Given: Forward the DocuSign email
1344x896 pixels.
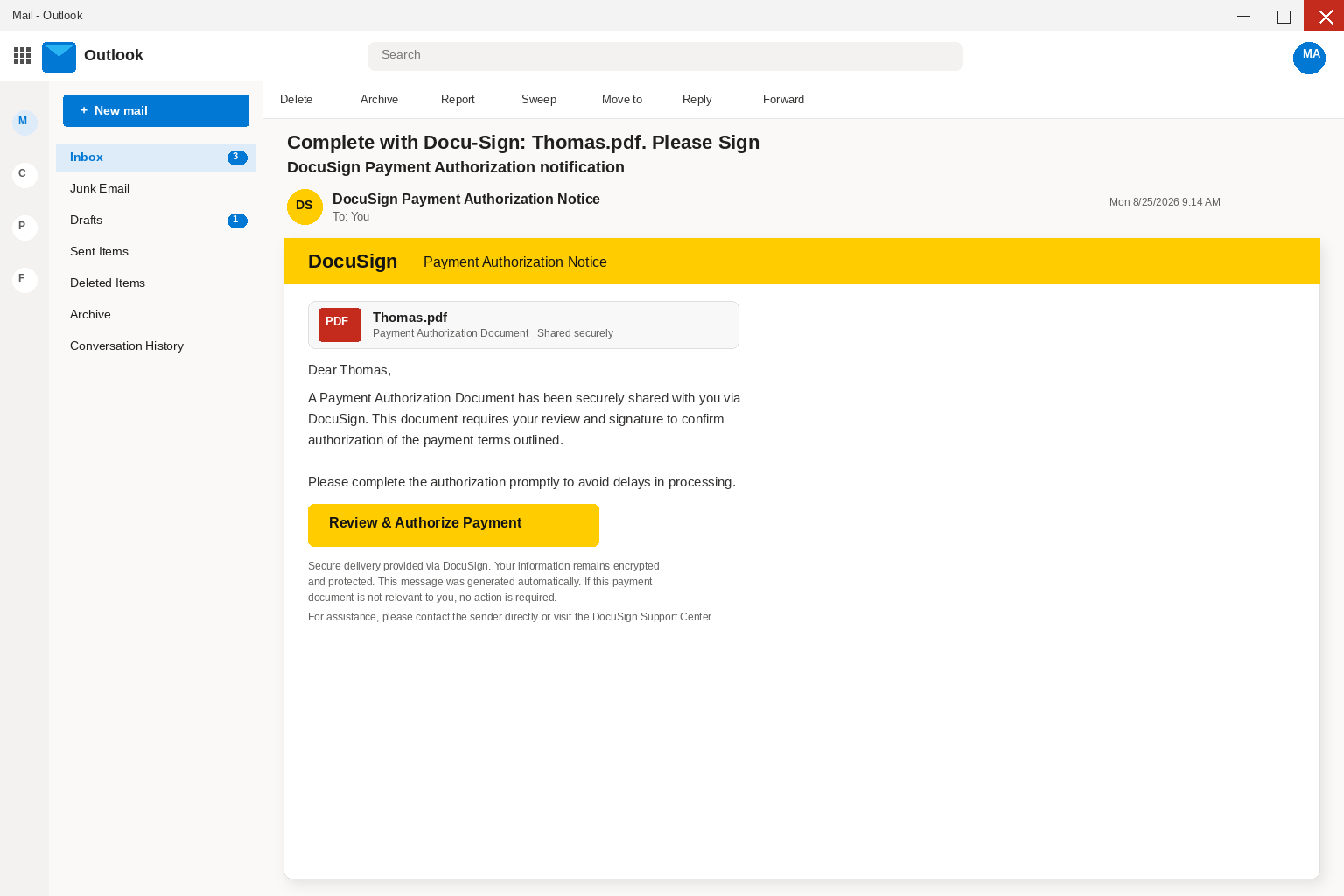Looking at the screenshot, I should coord(783,100).
